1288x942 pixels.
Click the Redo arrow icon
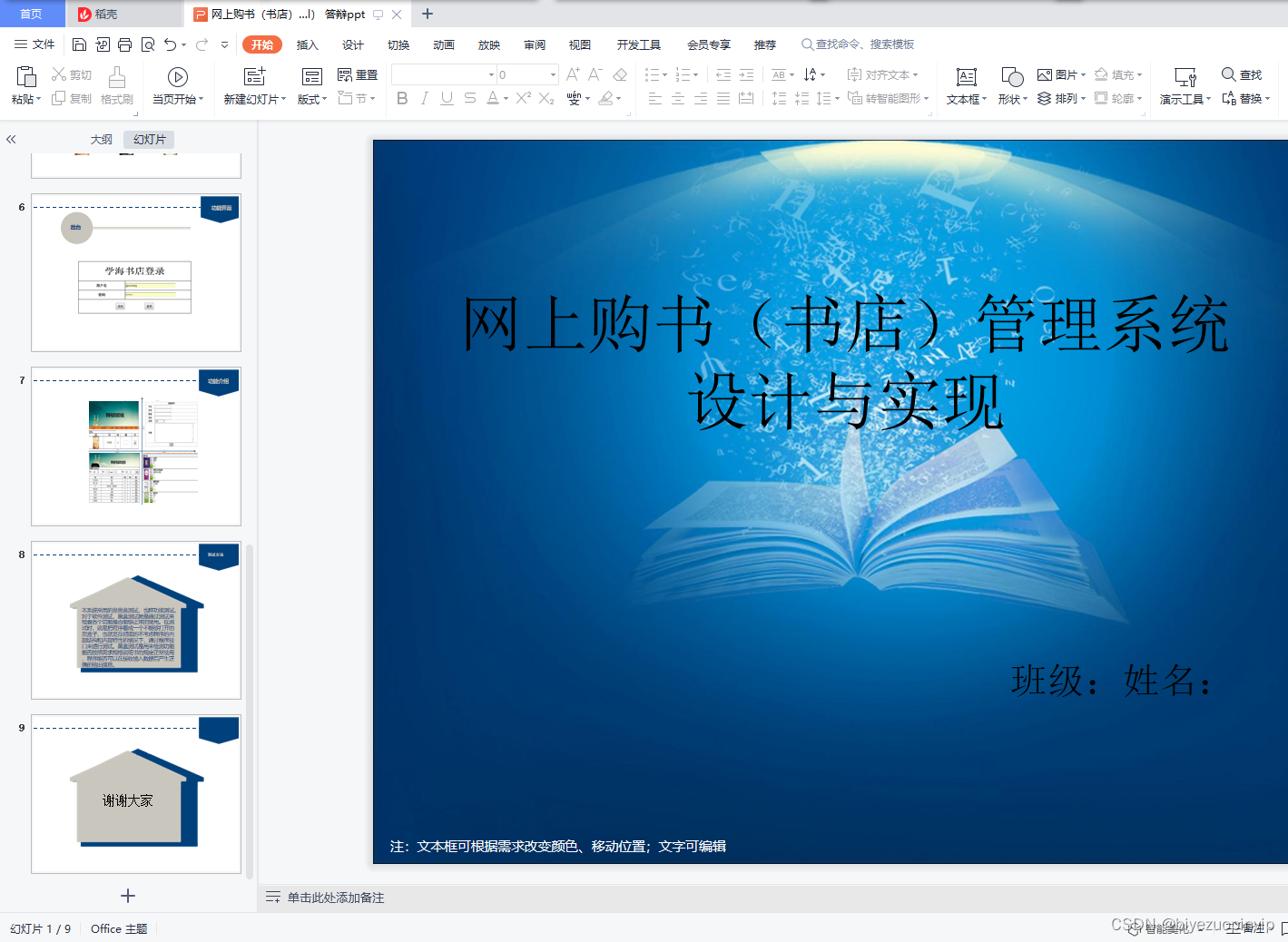tap(202, 44)
